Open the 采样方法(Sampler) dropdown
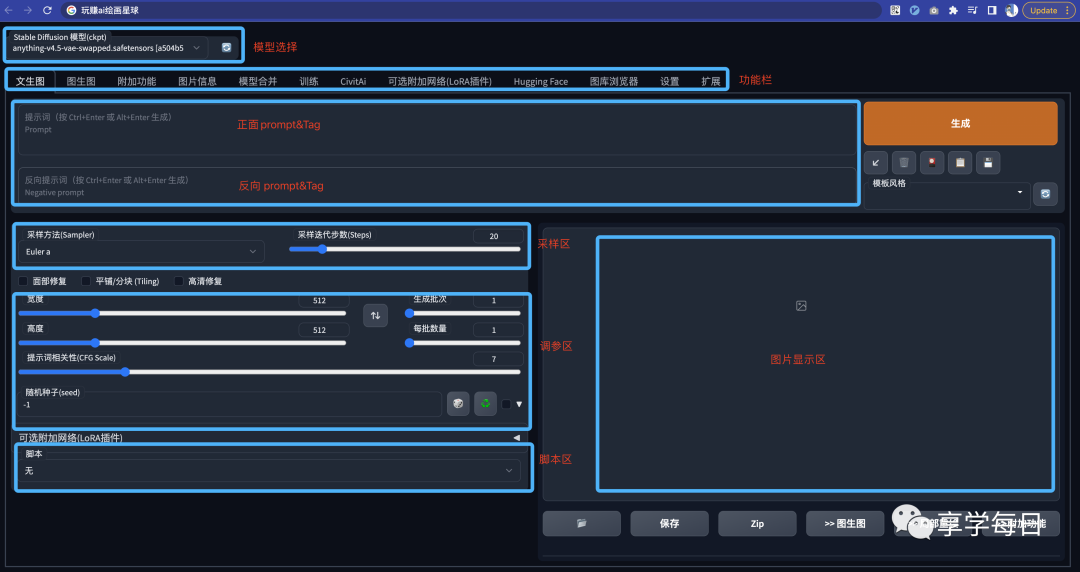Viewport: 1080px width, 572px height. (141, 252)
